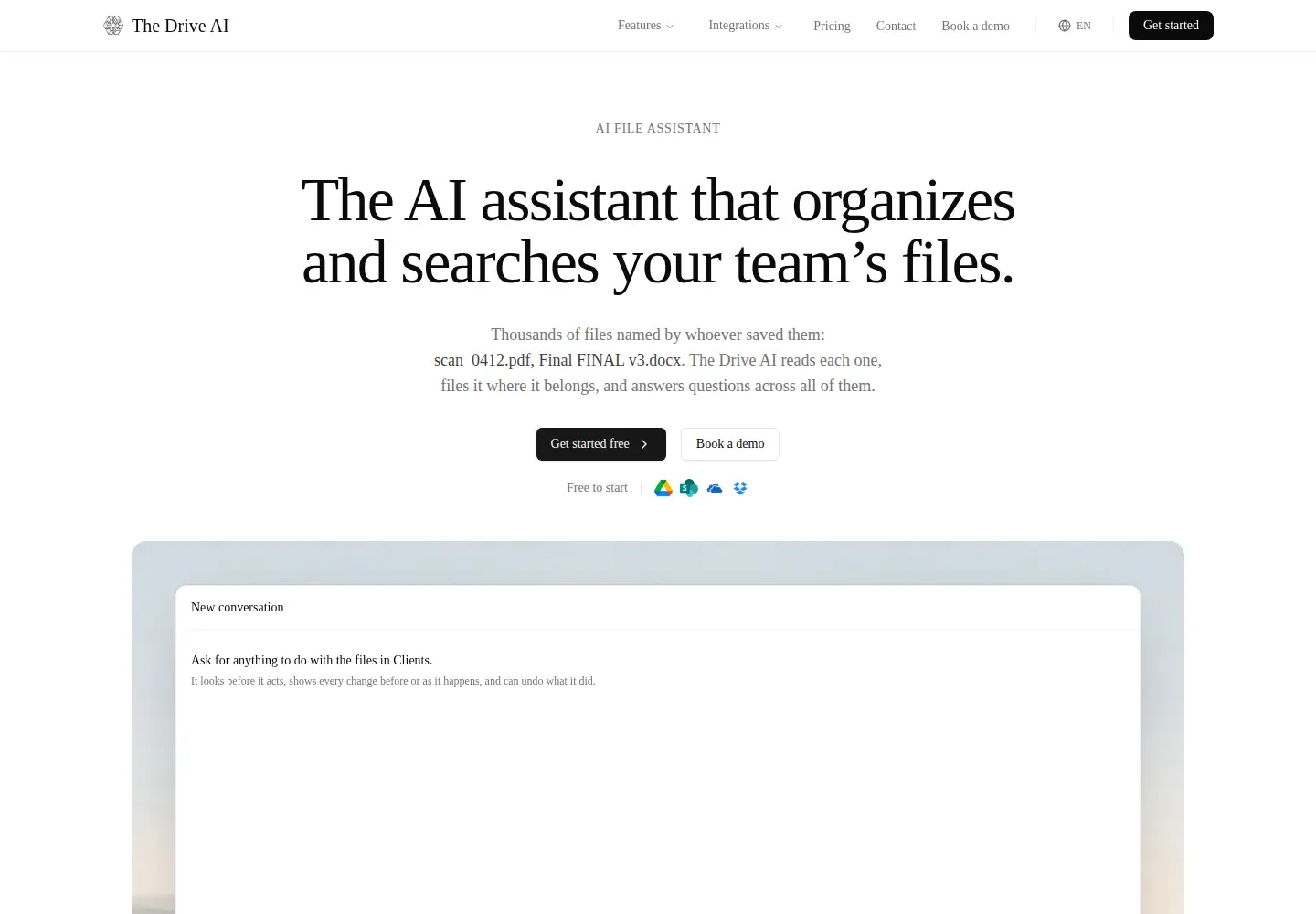Image resolution: width=1316 pixels, height=914 pixels.
Task: Click 'Ask for anything to do with the files' text
Action: [x=312, y=660]
